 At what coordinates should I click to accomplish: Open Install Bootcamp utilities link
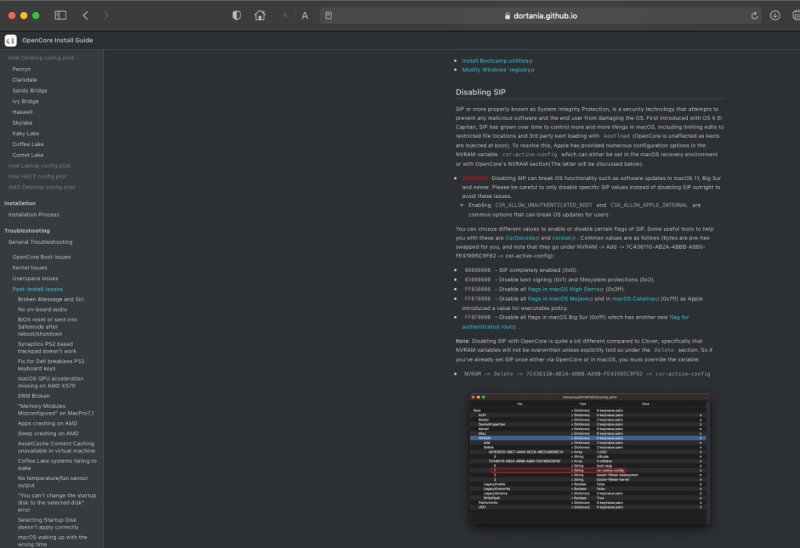(497, 61)
